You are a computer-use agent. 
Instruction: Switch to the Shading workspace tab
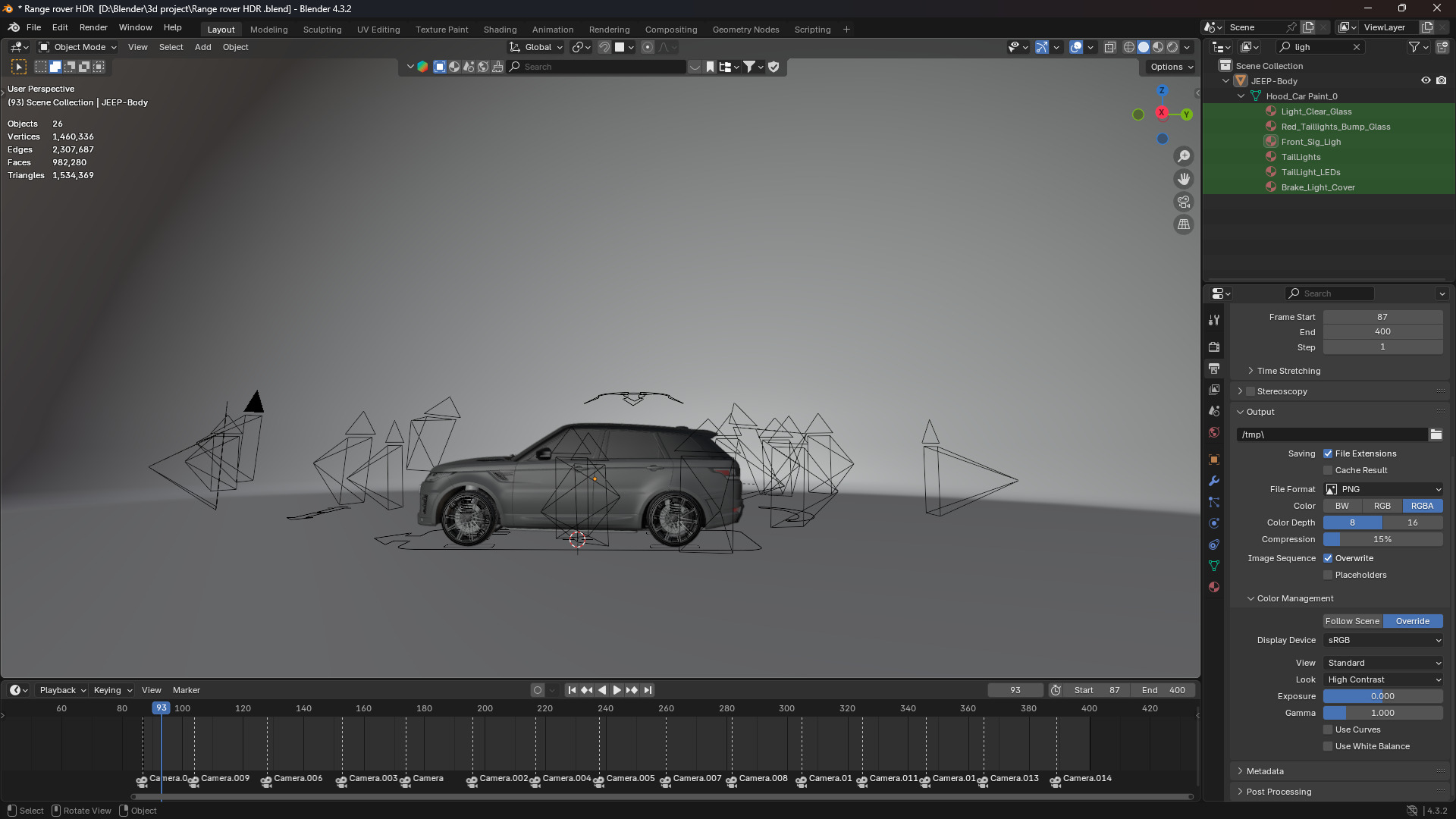click(x=500, y=30)
